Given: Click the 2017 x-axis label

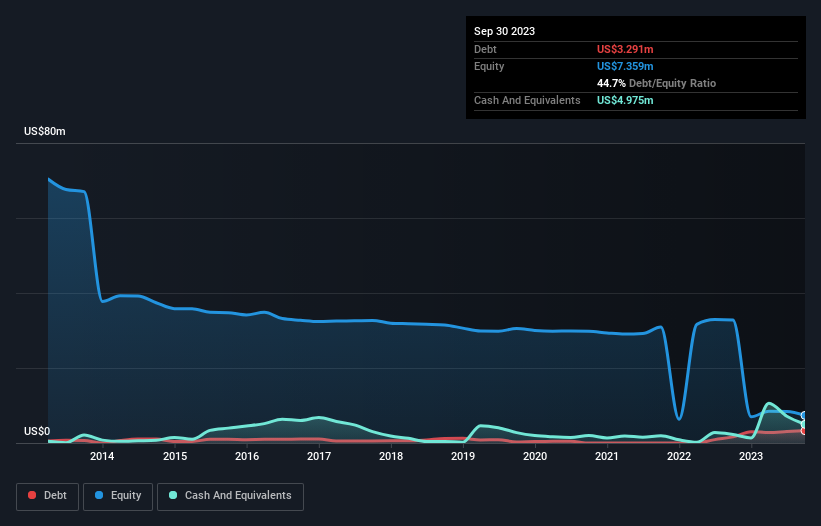Looking at the screenshot, I should pos(319,456).
